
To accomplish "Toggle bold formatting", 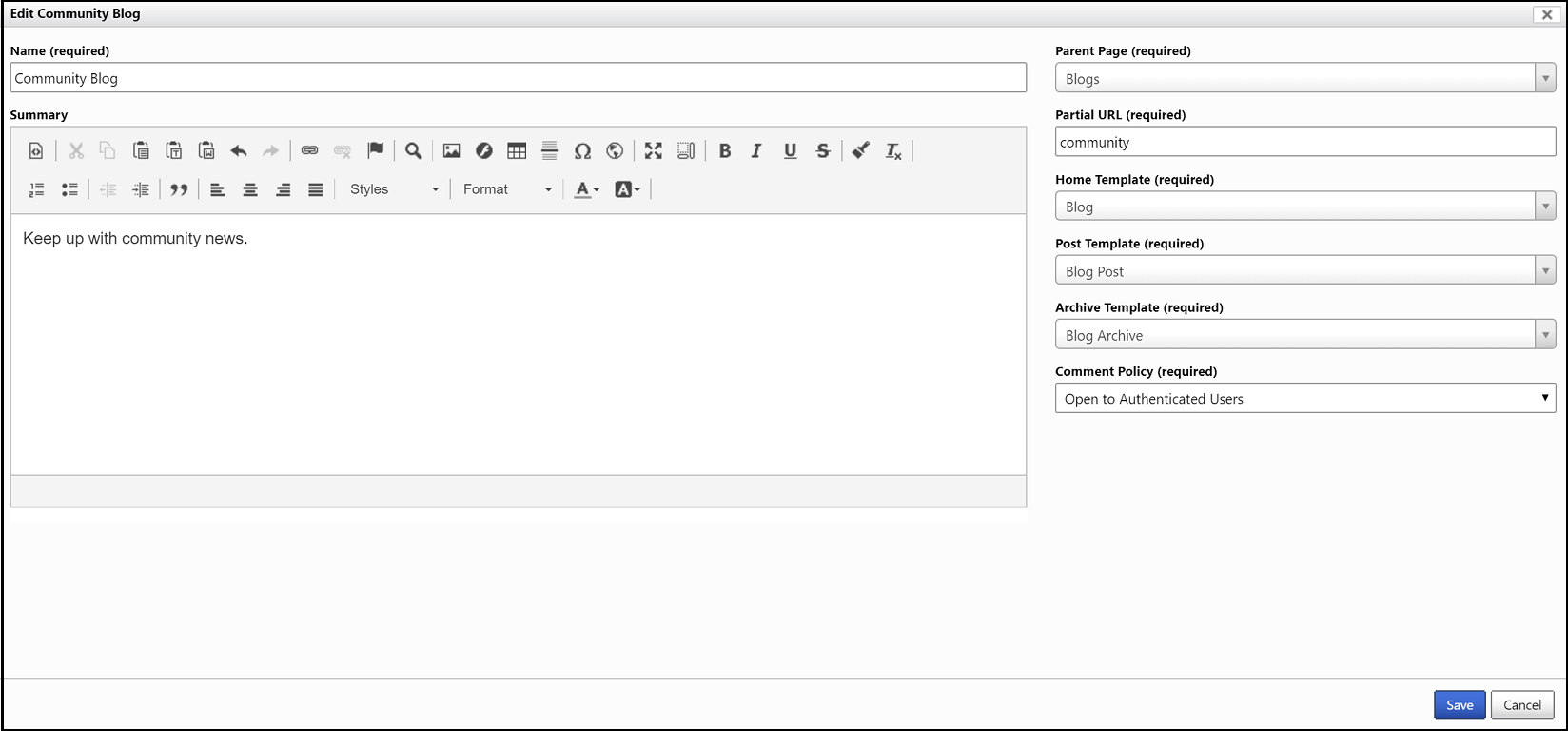I will pos(725,150).
